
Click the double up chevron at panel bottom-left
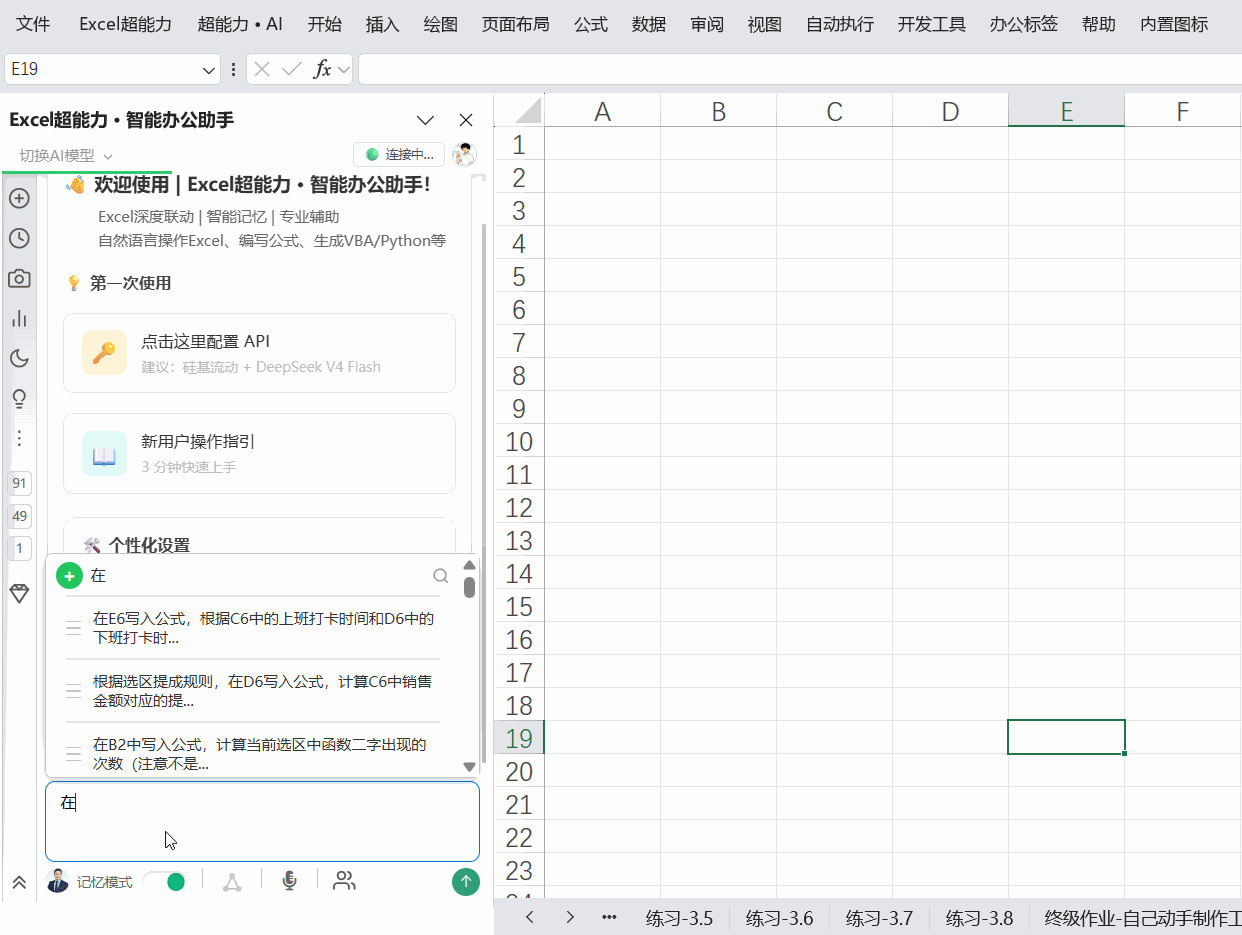[19, 882]
